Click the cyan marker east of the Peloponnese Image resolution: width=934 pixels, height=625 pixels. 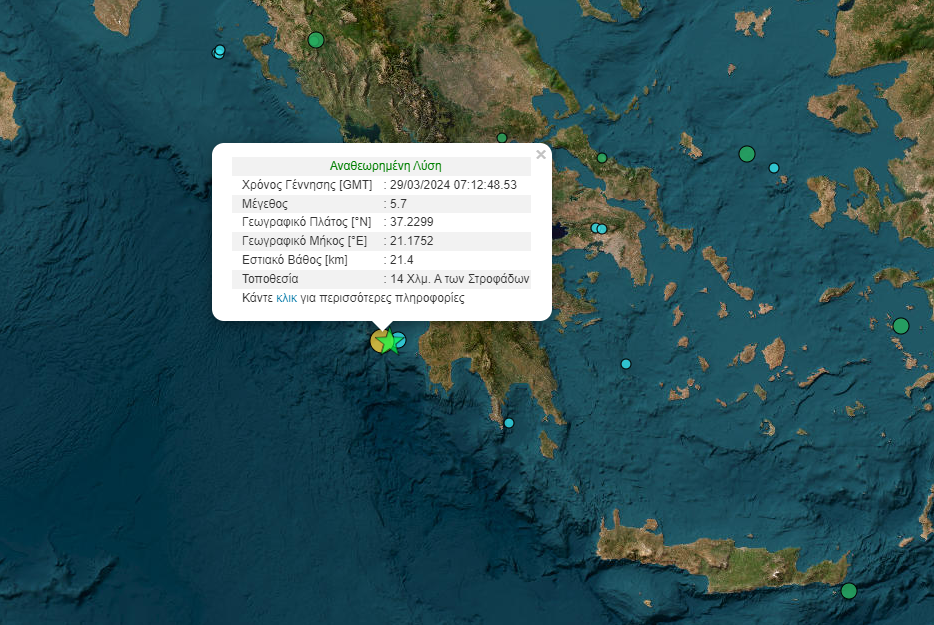[626, 364]
